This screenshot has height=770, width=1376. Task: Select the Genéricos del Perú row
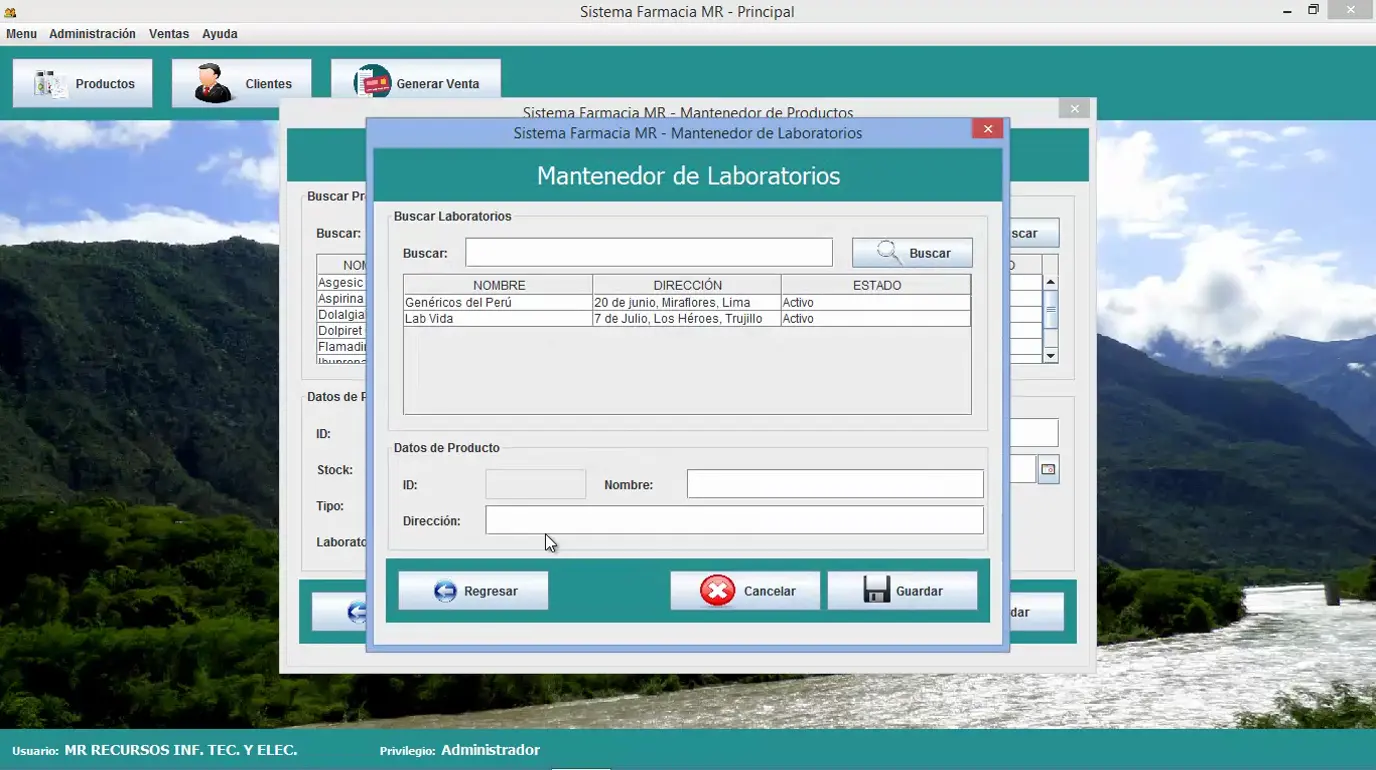point(497,302)
